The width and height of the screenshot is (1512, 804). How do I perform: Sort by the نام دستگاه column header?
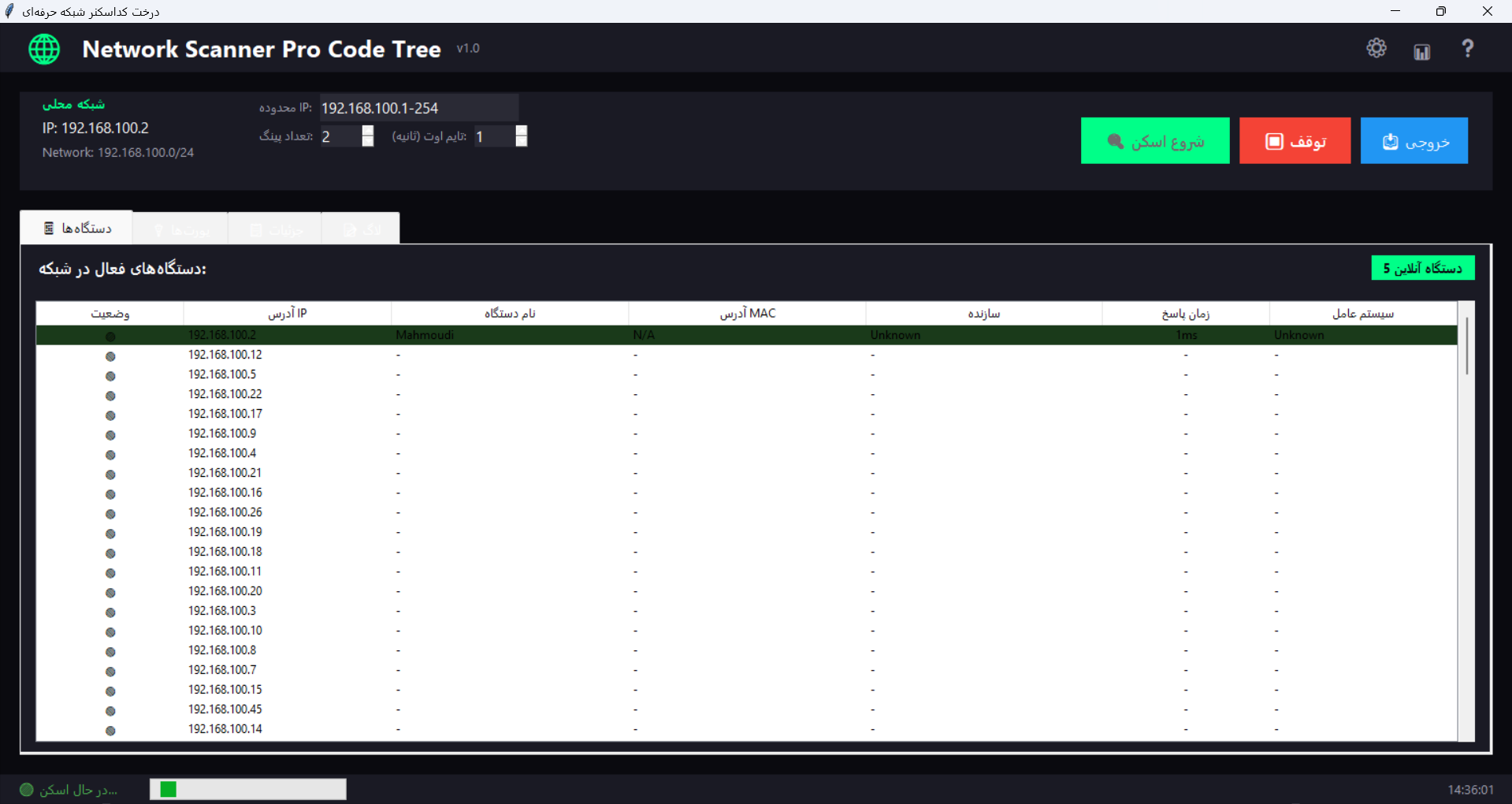point(510,314)
